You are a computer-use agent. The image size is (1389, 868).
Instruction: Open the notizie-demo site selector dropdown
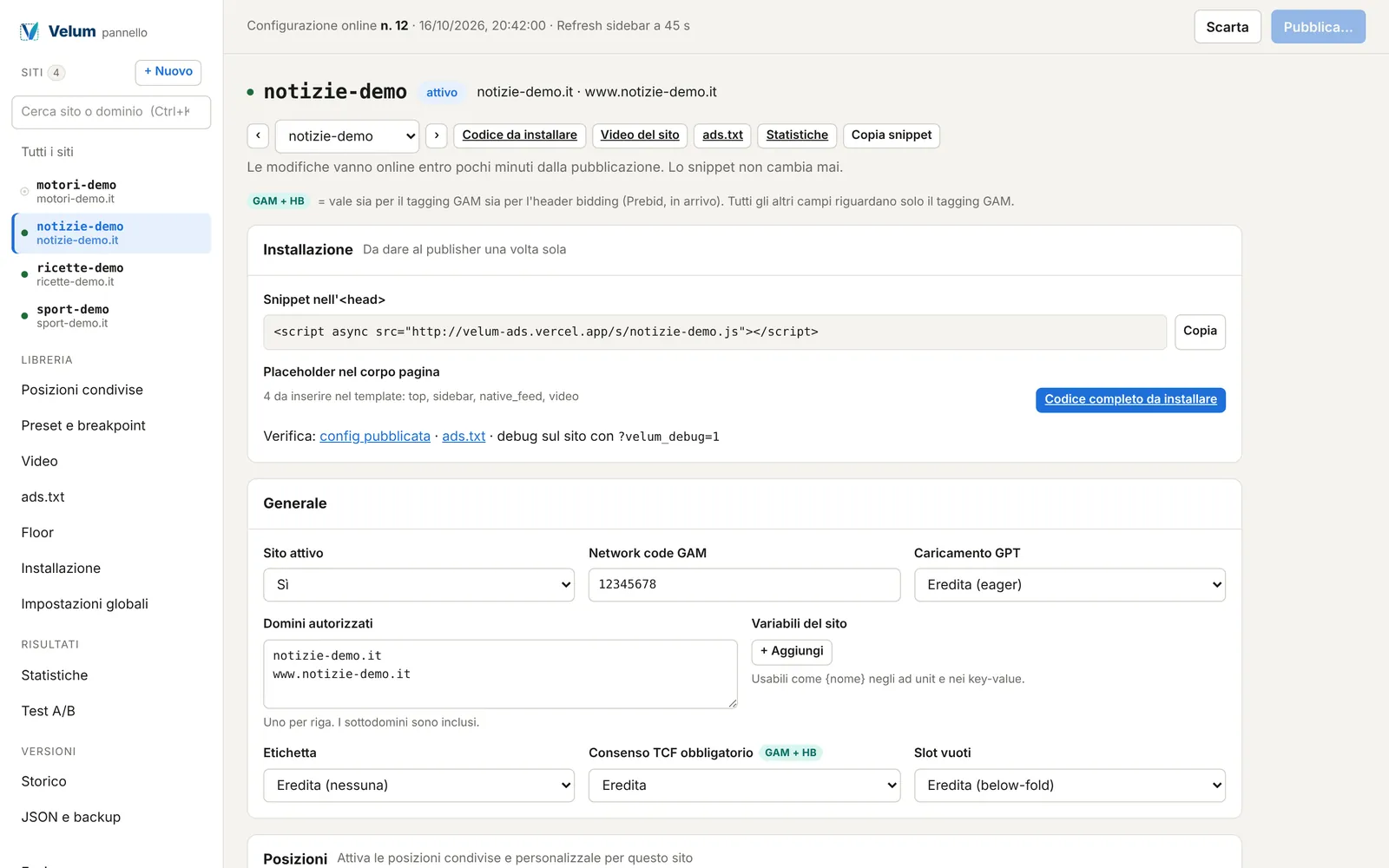click(x=347, y=136)
